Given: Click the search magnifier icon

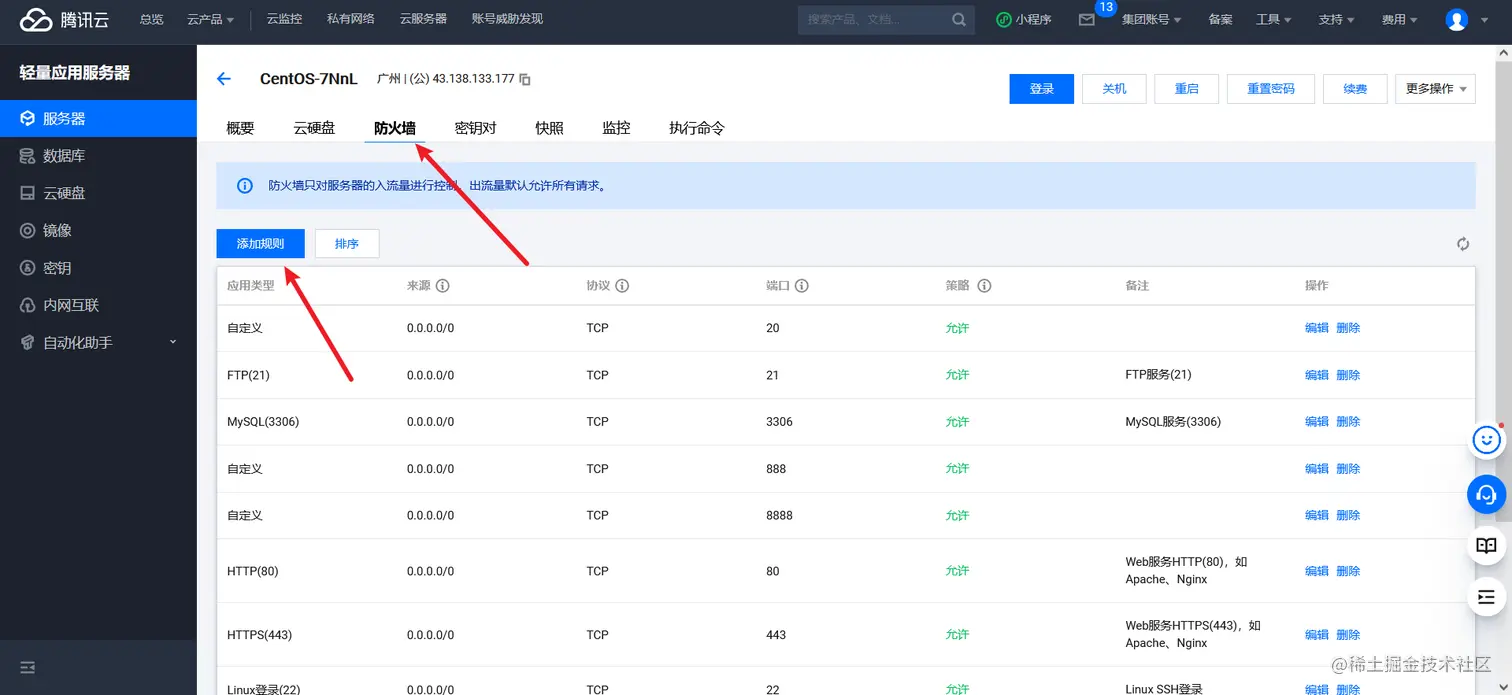Looking at the screenshot, I should click(x=958, y=19).
